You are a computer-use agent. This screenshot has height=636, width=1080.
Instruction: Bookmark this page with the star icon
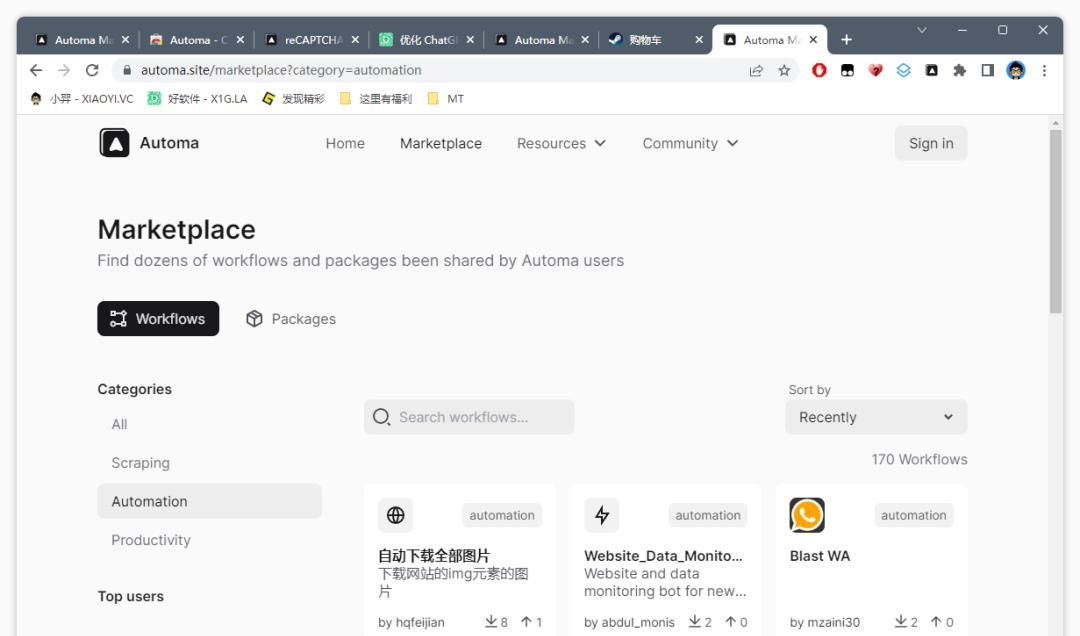point(784,70)
